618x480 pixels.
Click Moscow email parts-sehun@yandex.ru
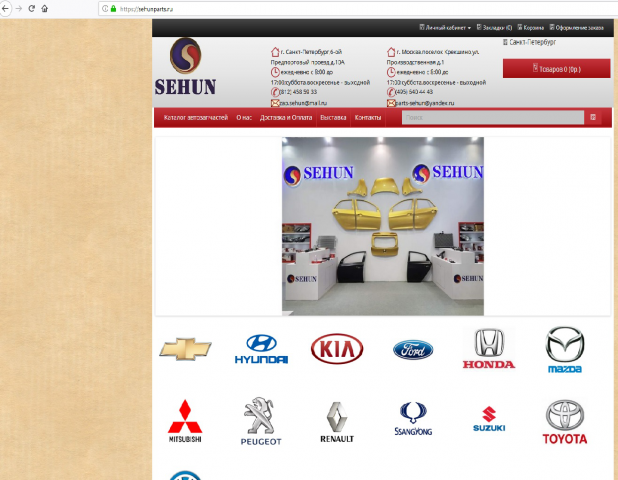tap(425, 103)
